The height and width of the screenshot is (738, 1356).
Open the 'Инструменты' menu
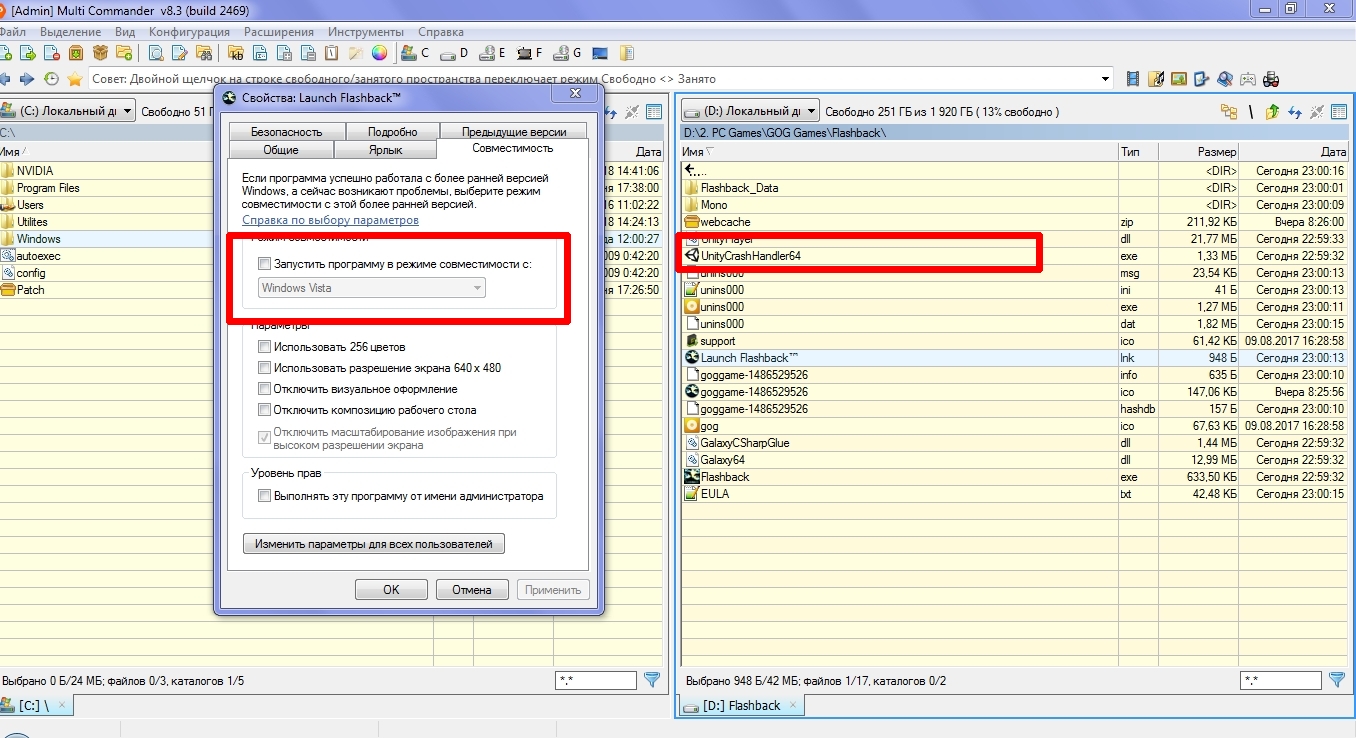(x=366, y=32)
